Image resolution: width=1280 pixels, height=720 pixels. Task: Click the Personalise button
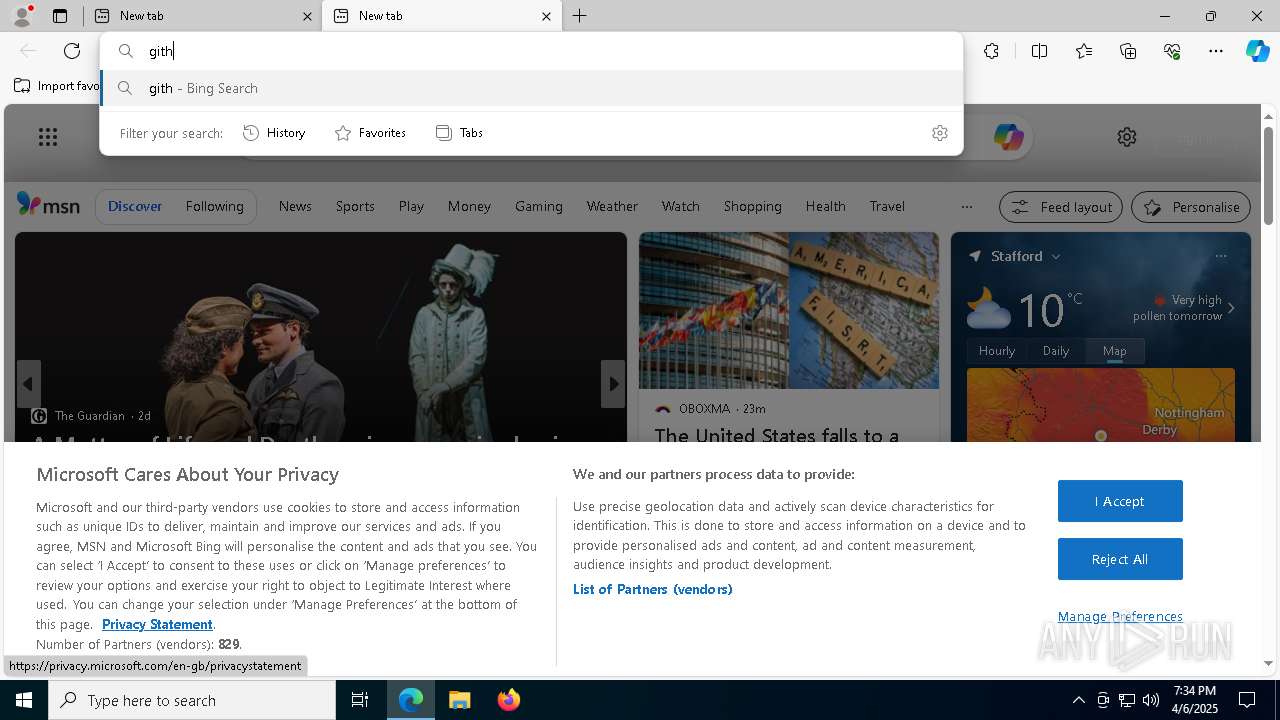point(1191,207)
